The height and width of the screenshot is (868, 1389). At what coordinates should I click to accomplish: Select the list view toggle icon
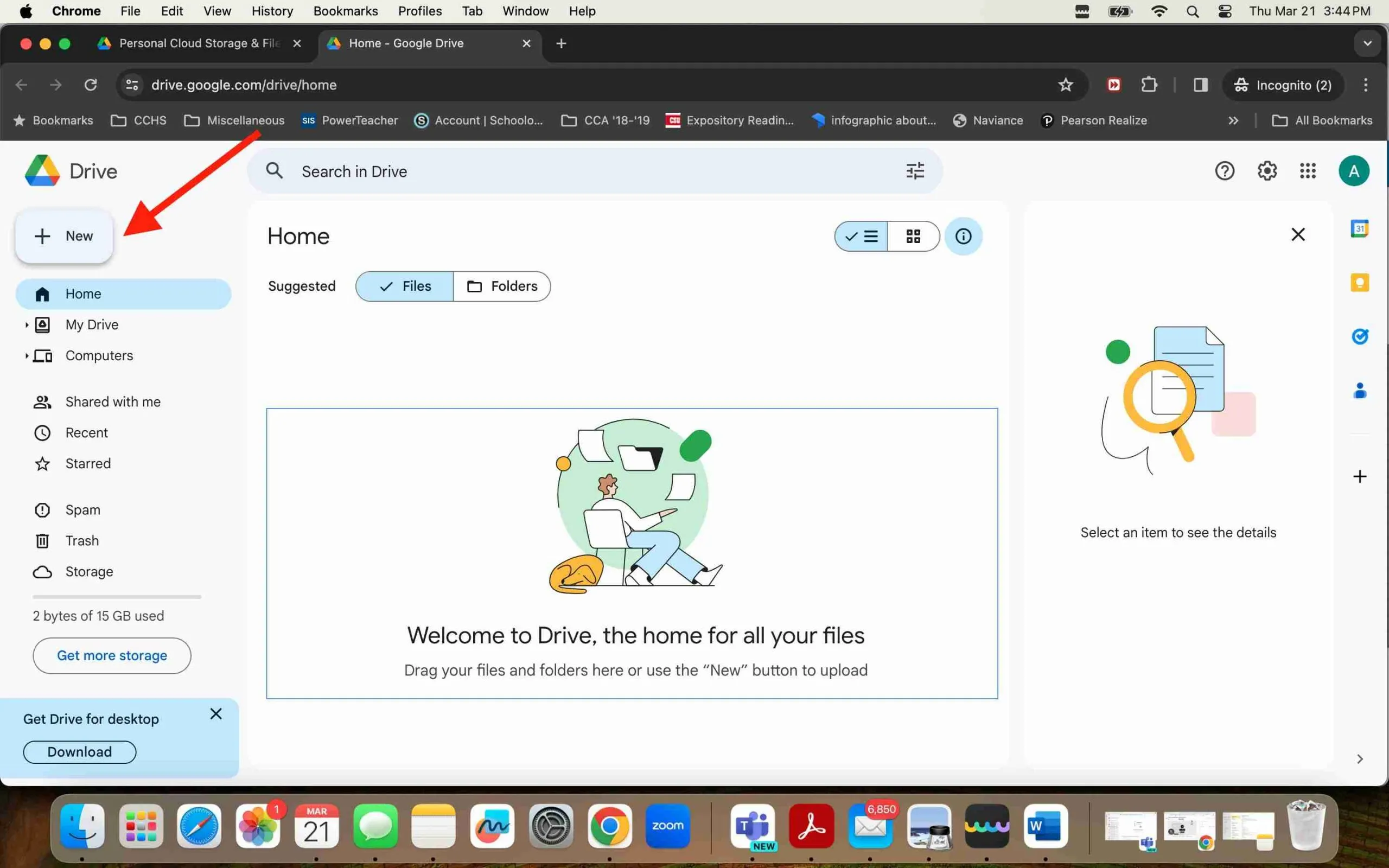[x=862, y=236]
